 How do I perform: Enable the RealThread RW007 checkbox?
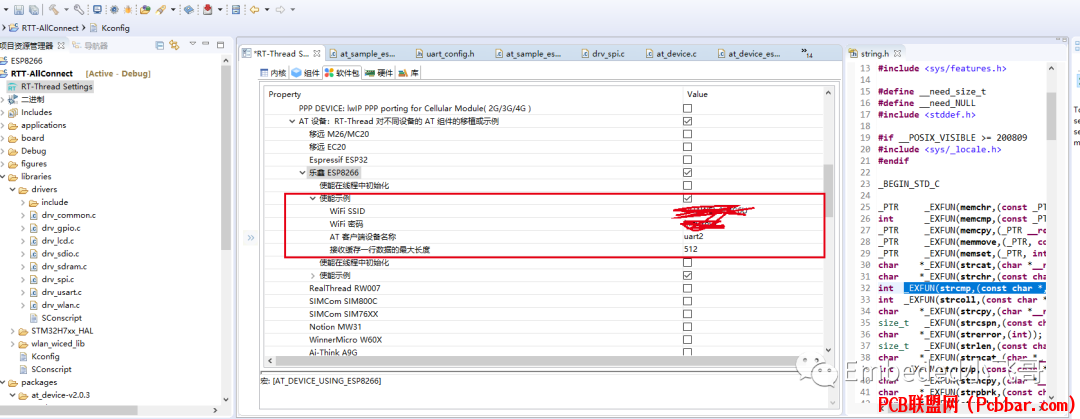pyautogui.click(x=687, y=288)
